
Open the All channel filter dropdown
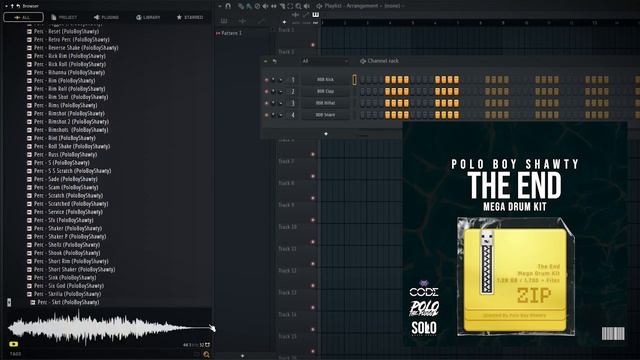click(x=325, y=61)
